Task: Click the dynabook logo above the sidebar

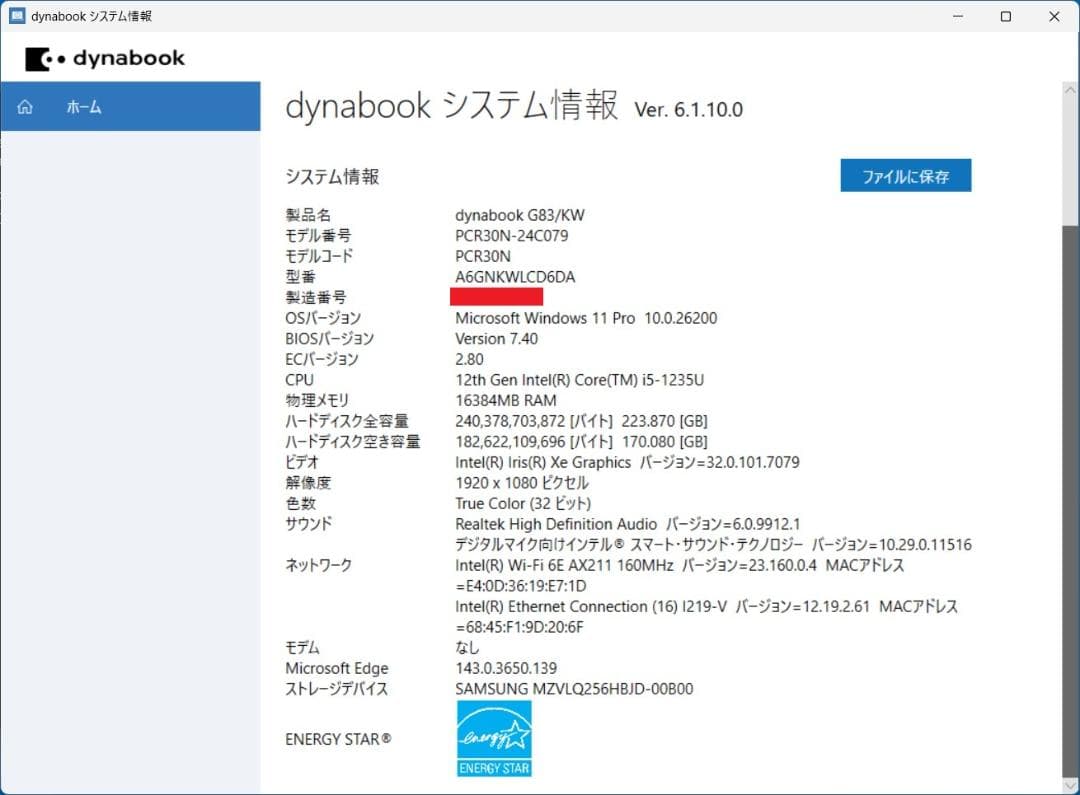Action: tap(104, 59)
